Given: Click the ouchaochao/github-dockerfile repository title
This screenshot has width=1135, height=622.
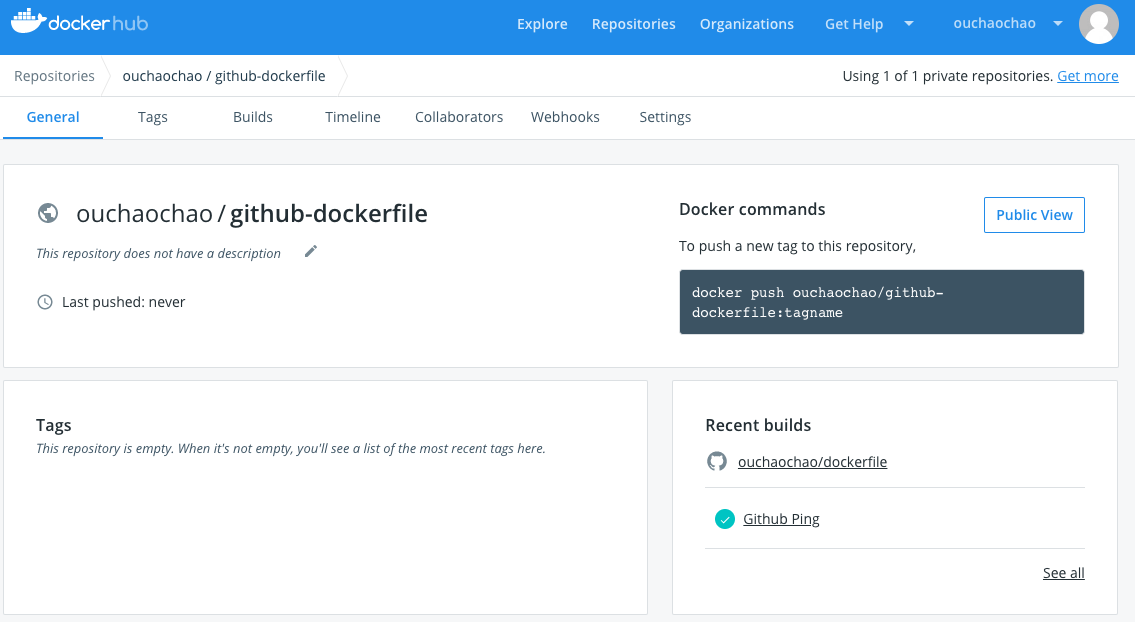Looking at the screenshot, I should 251,214.
